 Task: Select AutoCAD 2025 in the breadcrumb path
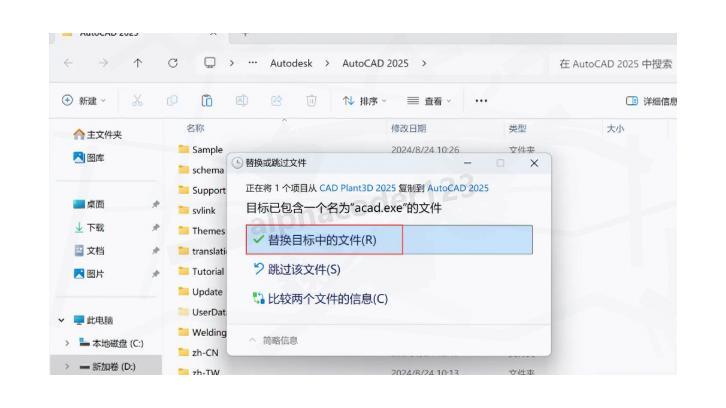point(375,63)
